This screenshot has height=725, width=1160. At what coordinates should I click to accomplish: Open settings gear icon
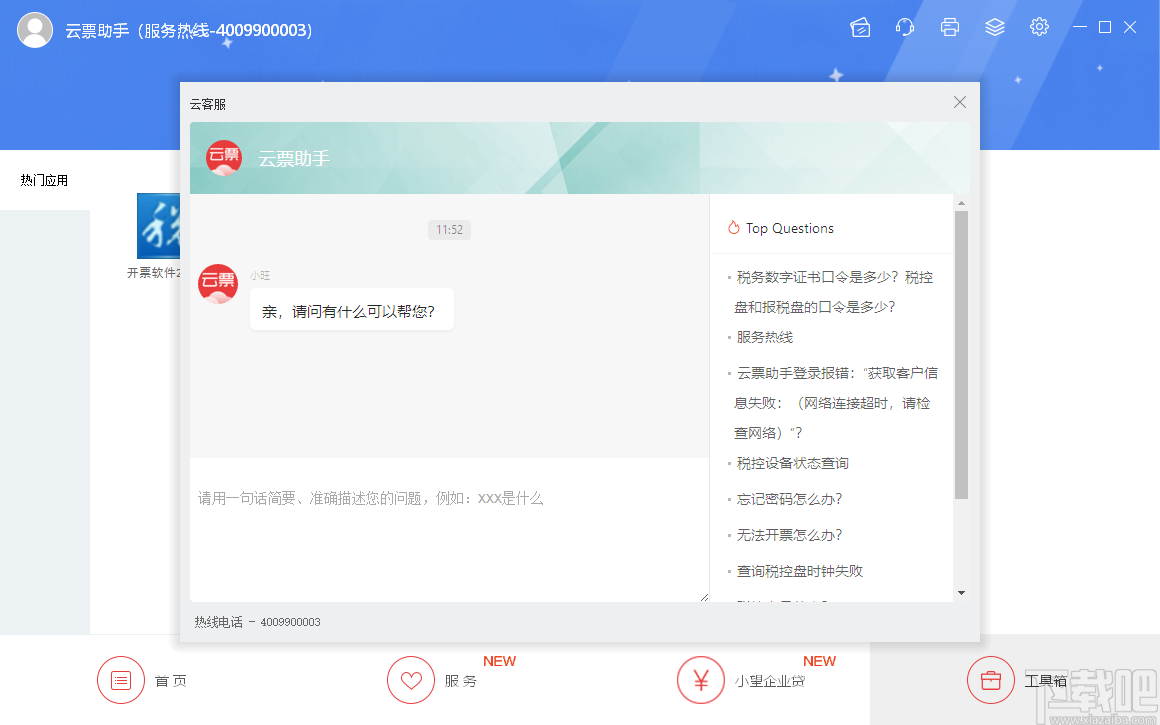(x=1039, y=27)
